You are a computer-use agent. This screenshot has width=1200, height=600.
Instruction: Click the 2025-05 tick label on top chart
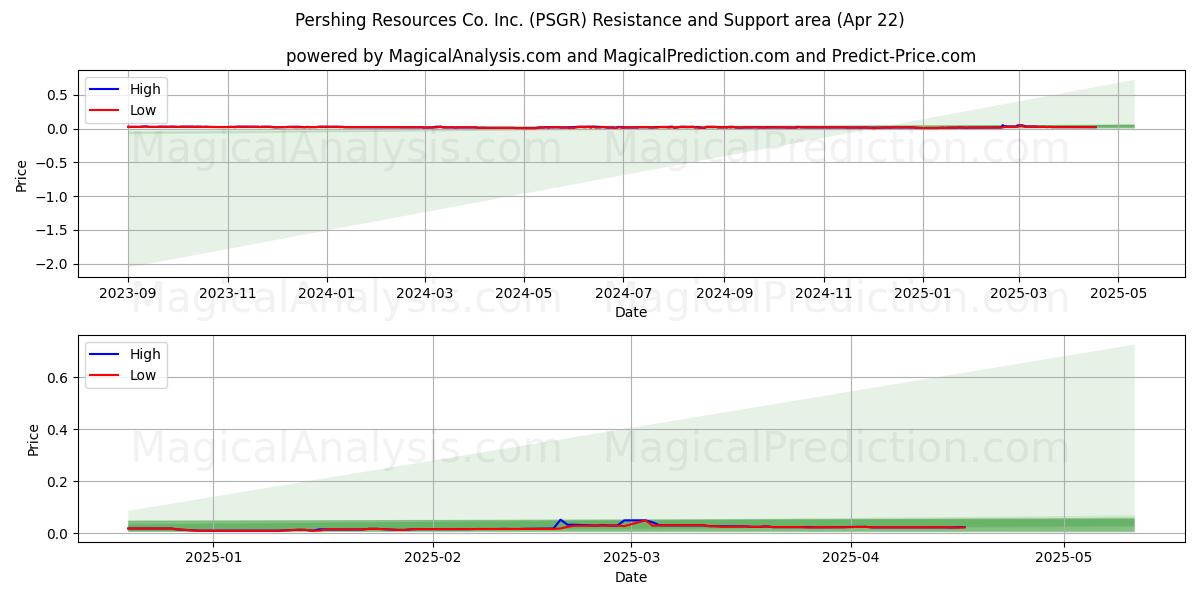(x=1118, y=294)
